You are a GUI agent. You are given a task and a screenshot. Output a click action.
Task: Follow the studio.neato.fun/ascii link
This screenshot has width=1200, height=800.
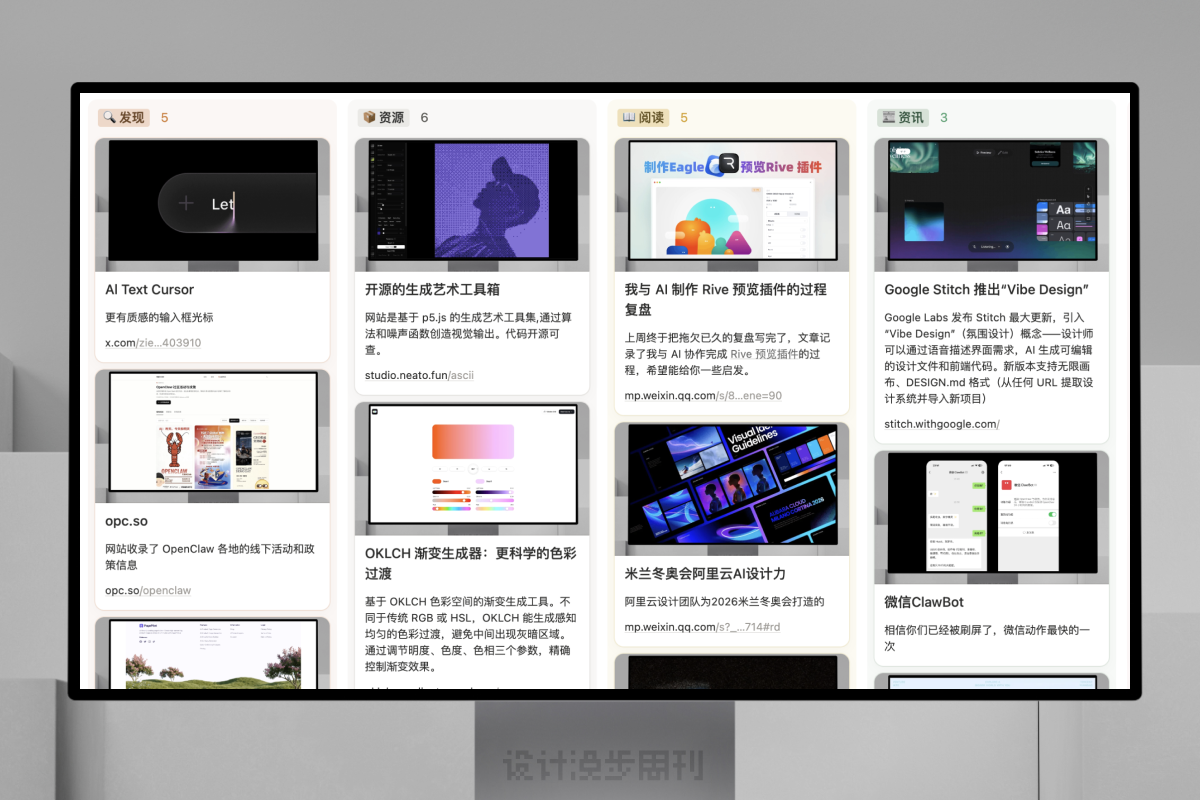click(419, 375)
